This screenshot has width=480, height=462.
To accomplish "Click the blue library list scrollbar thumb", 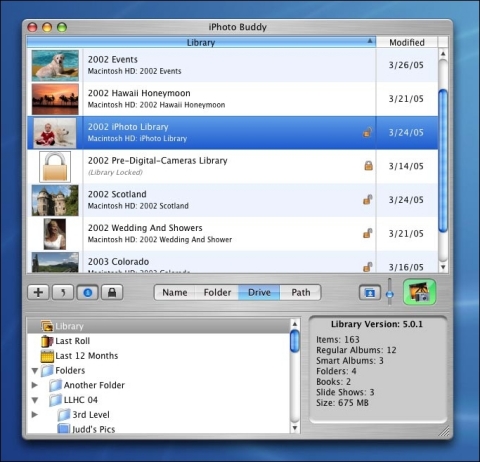I will tap(443, 161).
